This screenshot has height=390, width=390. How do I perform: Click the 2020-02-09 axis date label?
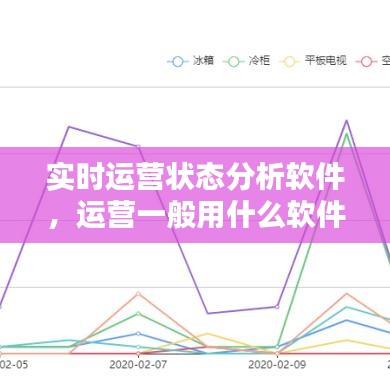tap(277, 365)
